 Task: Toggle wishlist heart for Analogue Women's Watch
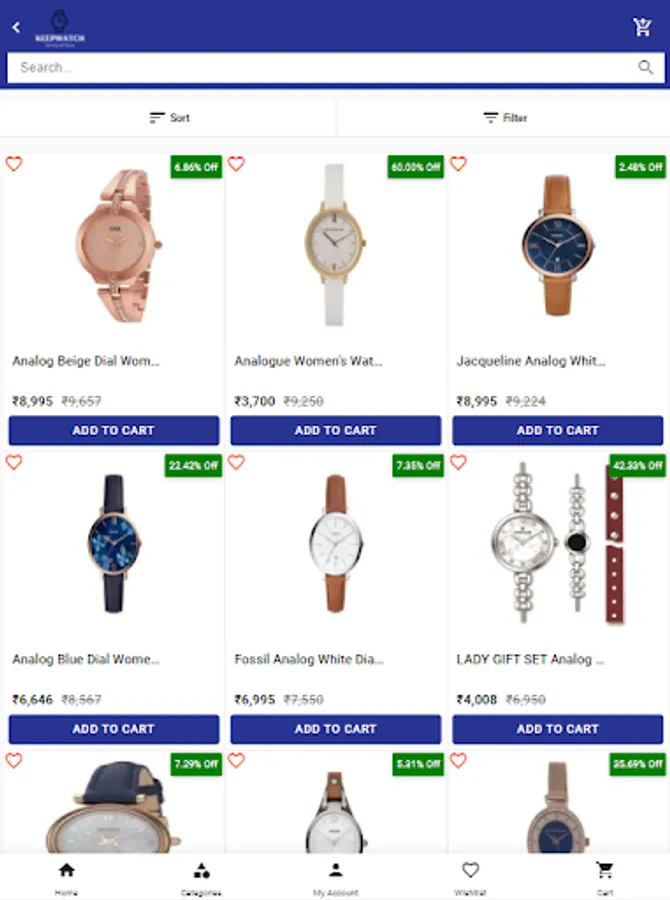(236, 164)
